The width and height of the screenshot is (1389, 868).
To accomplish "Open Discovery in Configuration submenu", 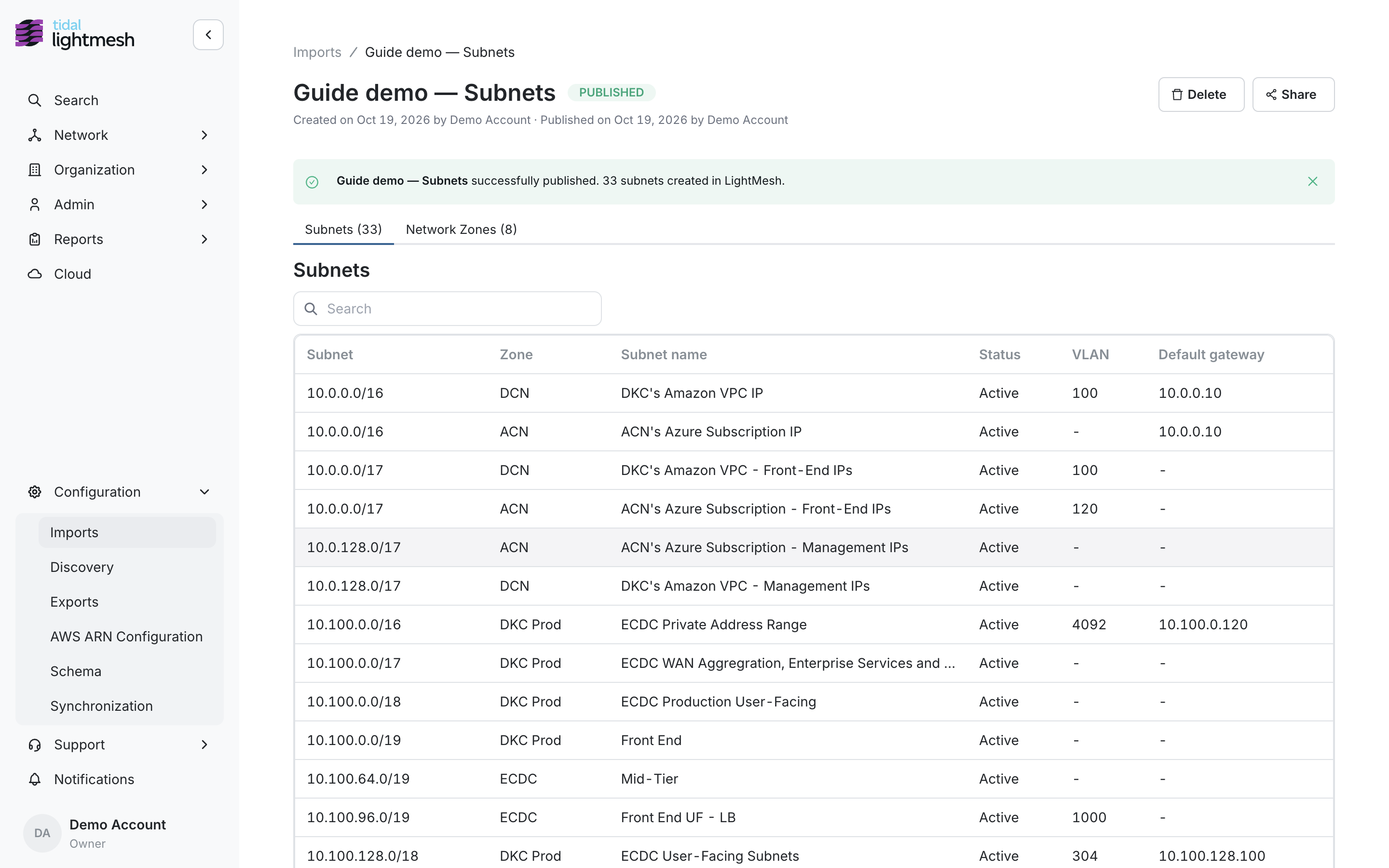I will click(x=127, y=567).
